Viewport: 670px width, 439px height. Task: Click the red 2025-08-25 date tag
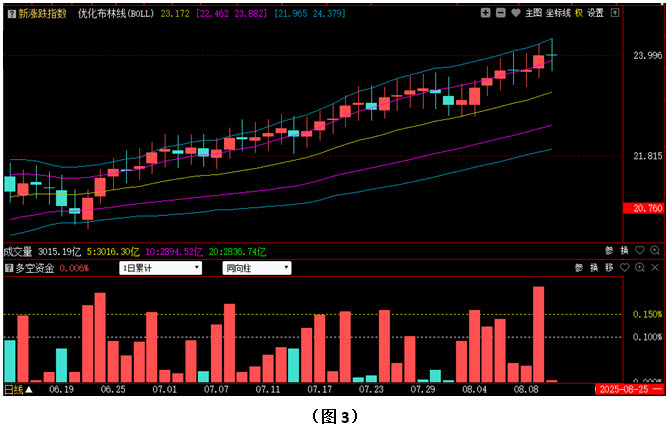click(x=630, y=389)
